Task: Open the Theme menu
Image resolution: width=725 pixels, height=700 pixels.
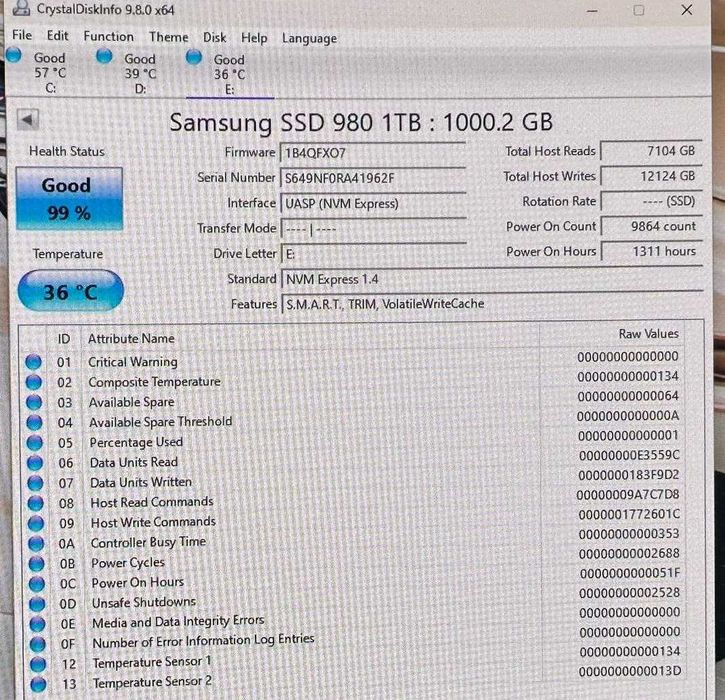Action: tap(168, 37)
